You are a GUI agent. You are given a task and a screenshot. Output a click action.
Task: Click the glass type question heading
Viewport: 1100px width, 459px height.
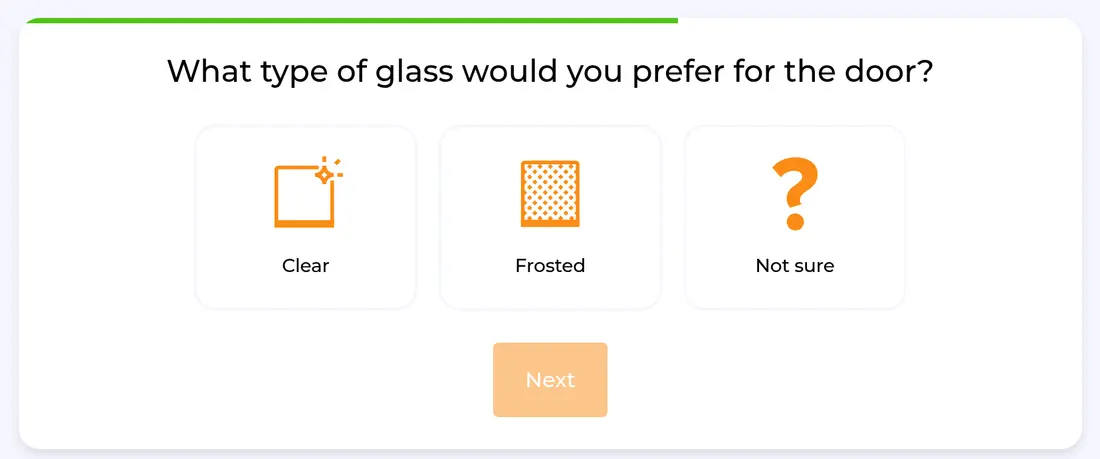point(550,72)
